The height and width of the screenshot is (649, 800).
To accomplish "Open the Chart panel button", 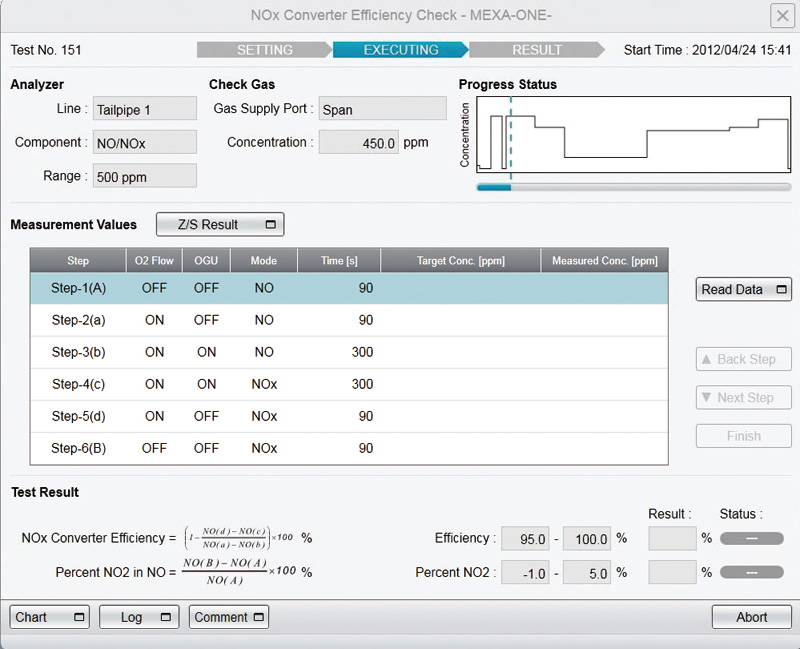I will pyautogui.click(x=49, y=617).
